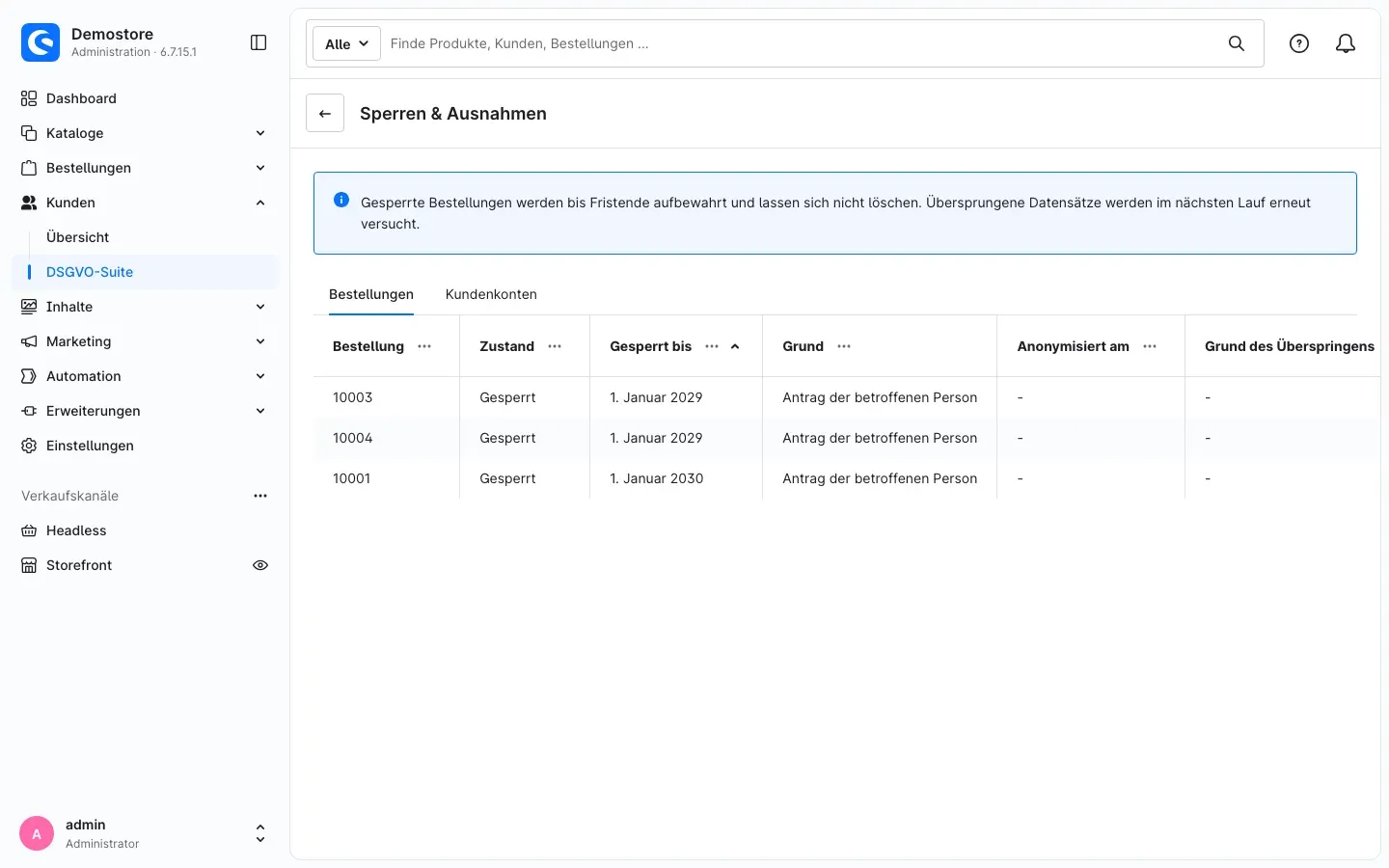Go back using the arrow button
Image resolution: width=1389 pixels, height=868 pixels.
point(325,113)
